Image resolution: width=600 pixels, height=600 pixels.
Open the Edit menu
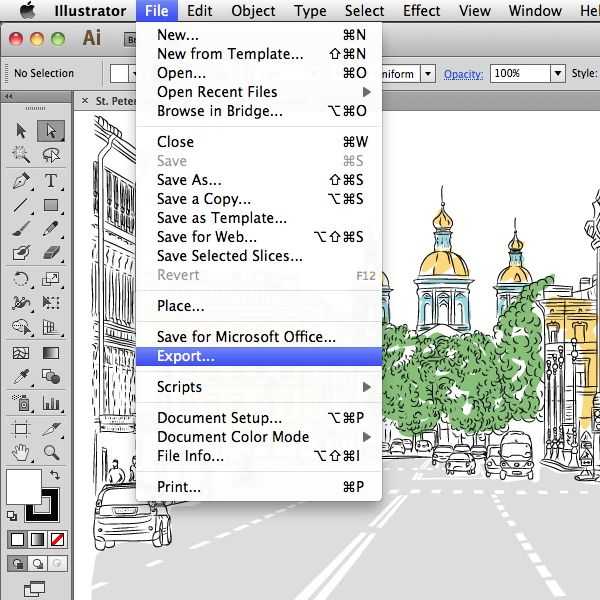[x=199, y=11]
